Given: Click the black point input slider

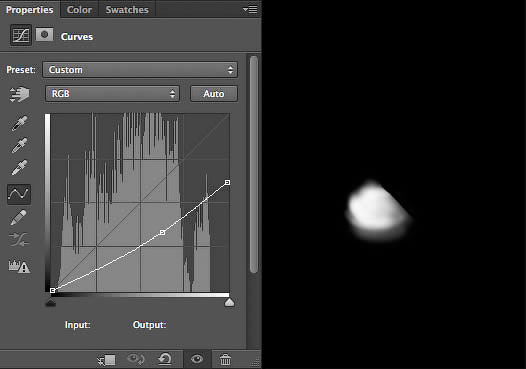Looking at the screenshot, I should coord(51,303).
